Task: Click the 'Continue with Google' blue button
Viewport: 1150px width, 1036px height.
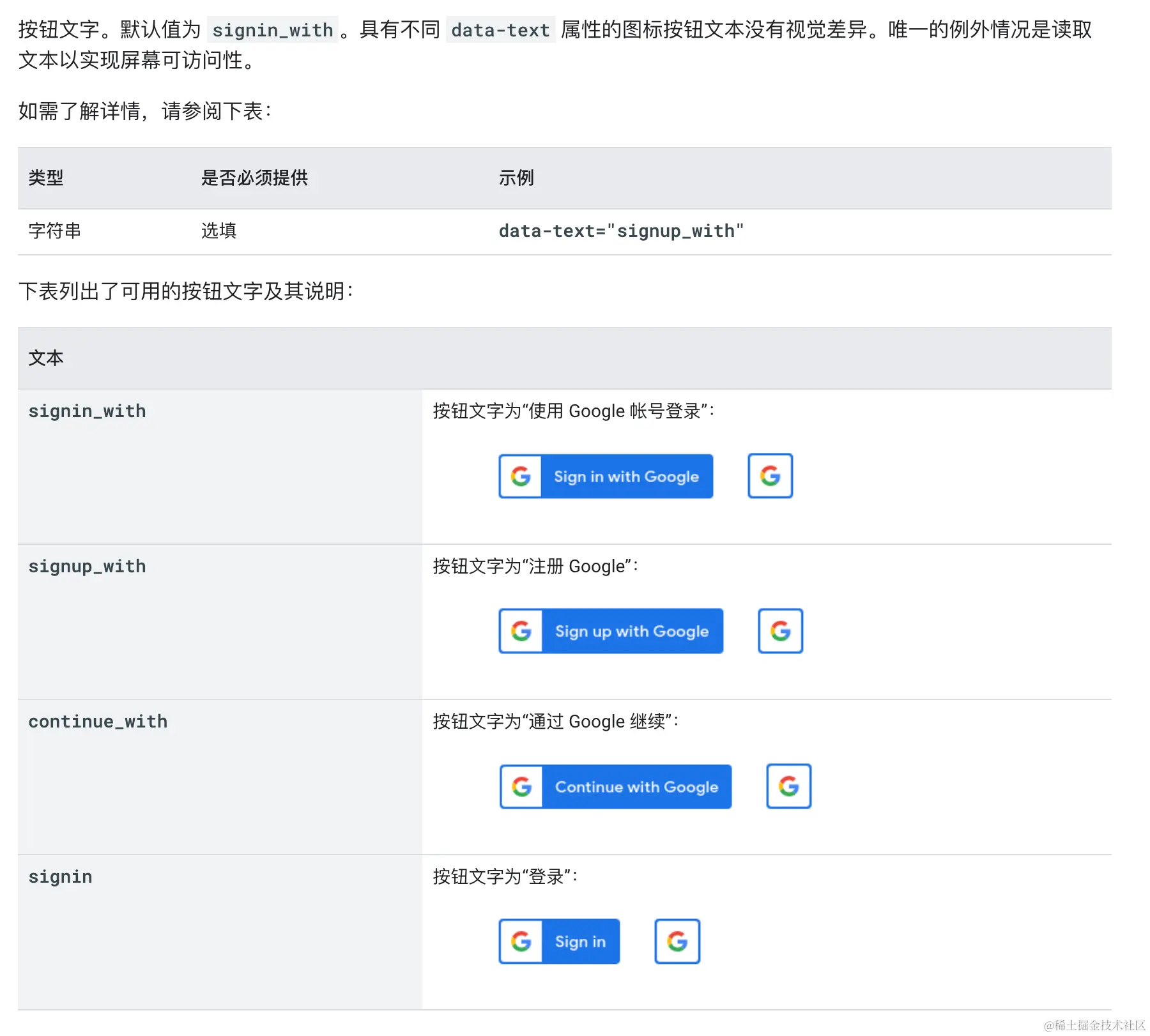Action: [x=616, y=787]
